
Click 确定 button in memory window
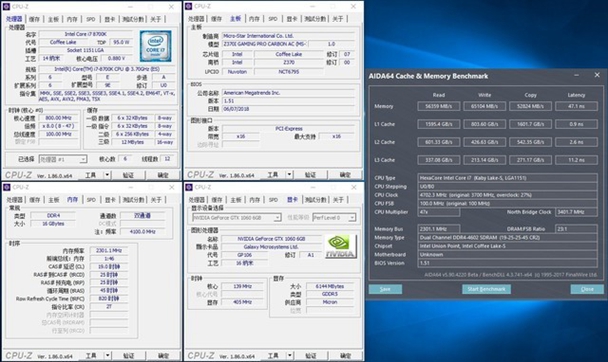coord(163,355)
